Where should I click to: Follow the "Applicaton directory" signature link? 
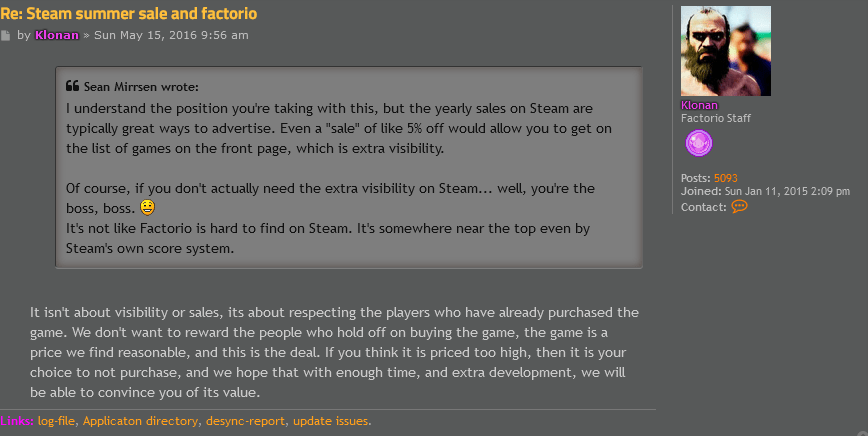140,421
